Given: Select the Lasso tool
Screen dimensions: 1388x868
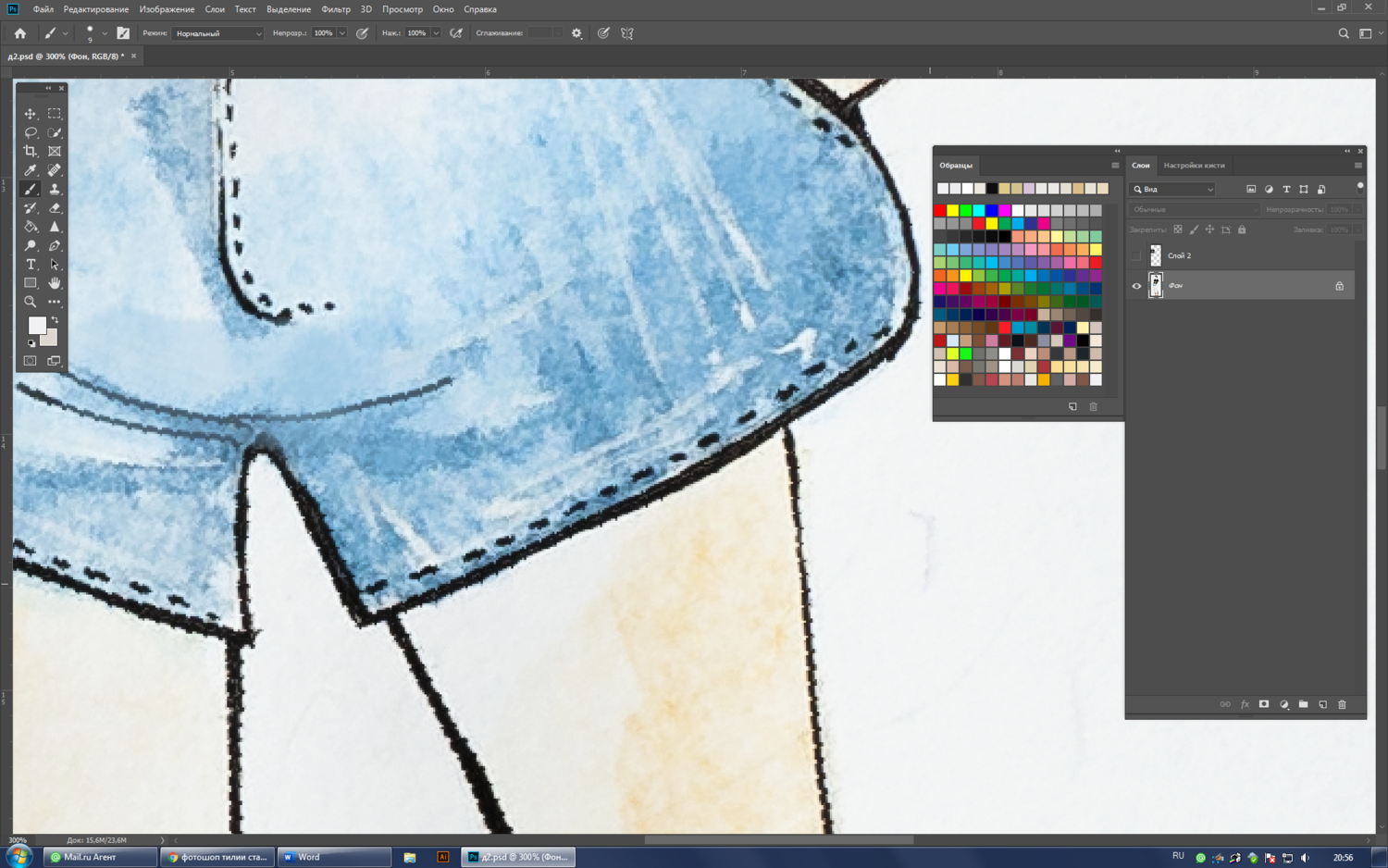Looking at the screenshot, I should (31, 132).
